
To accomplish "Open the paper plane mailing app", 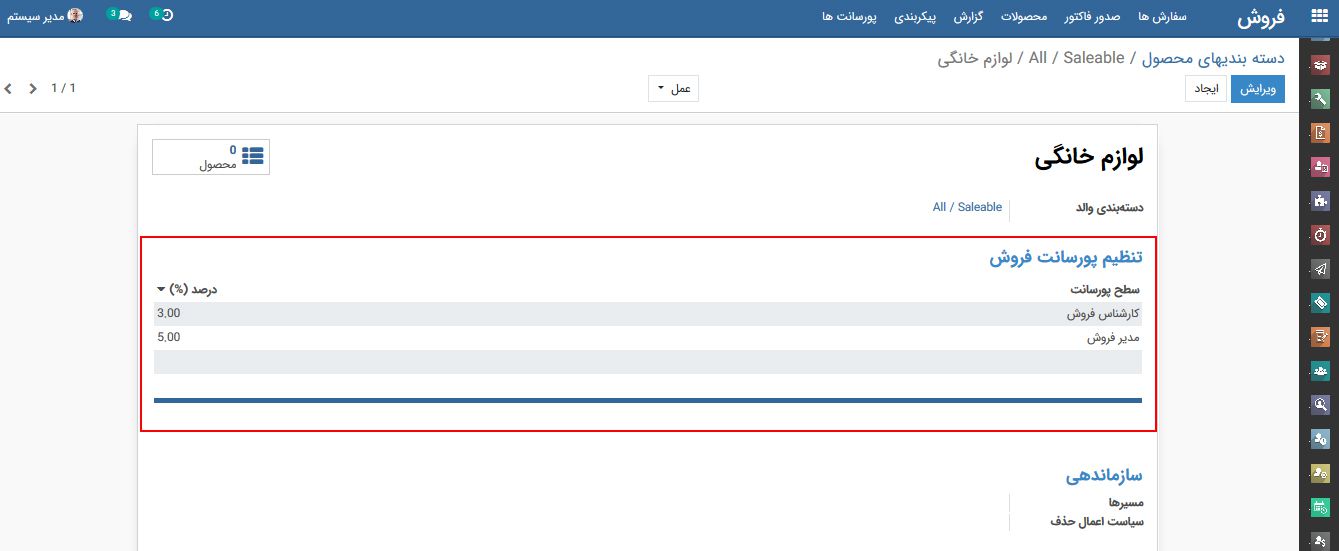I will pyautogui.click(x=1320, y=269).
